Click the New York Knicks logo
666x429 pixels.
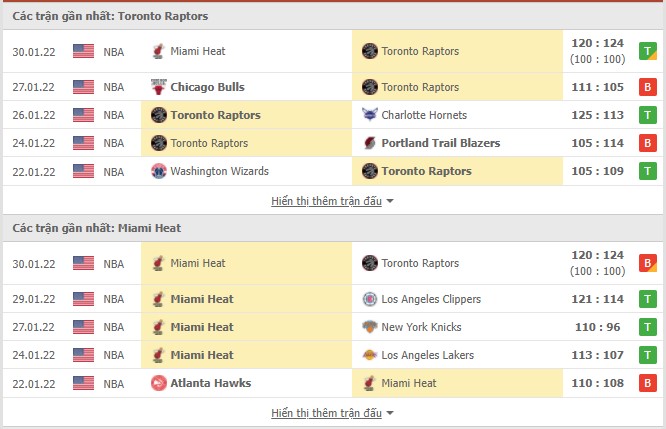click(x=370, y=327)
